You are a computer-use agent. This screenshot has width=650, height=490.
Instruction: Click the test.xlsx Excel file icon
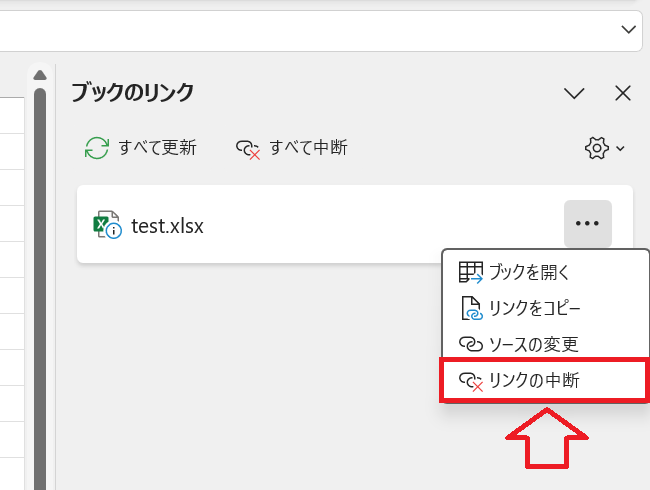point(107,224)
